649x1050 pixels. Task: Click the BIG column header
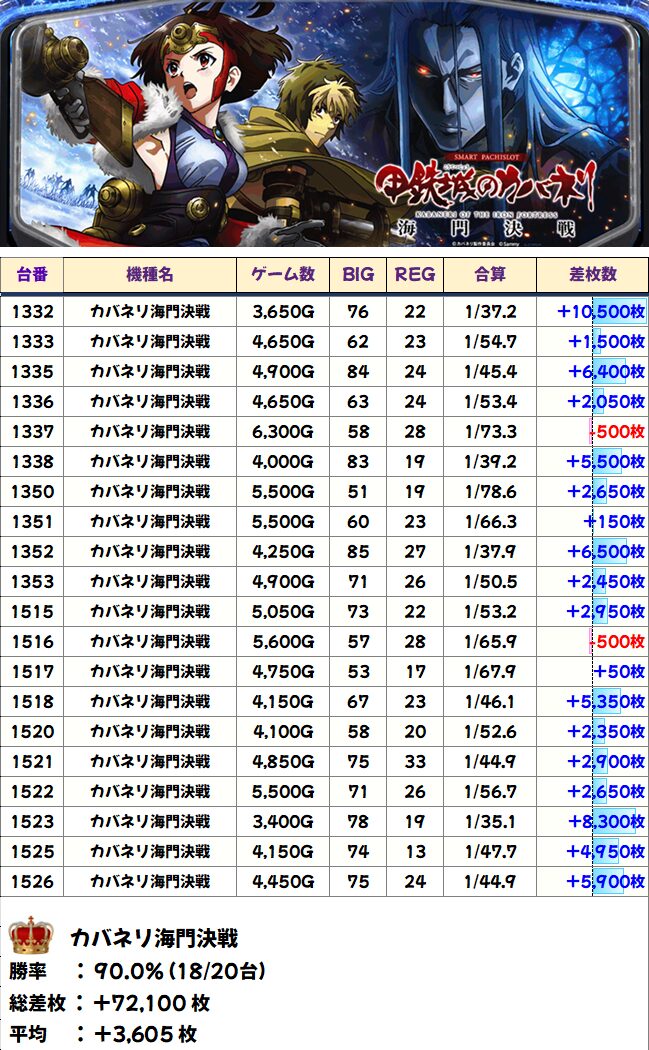(x=358, y=275)
